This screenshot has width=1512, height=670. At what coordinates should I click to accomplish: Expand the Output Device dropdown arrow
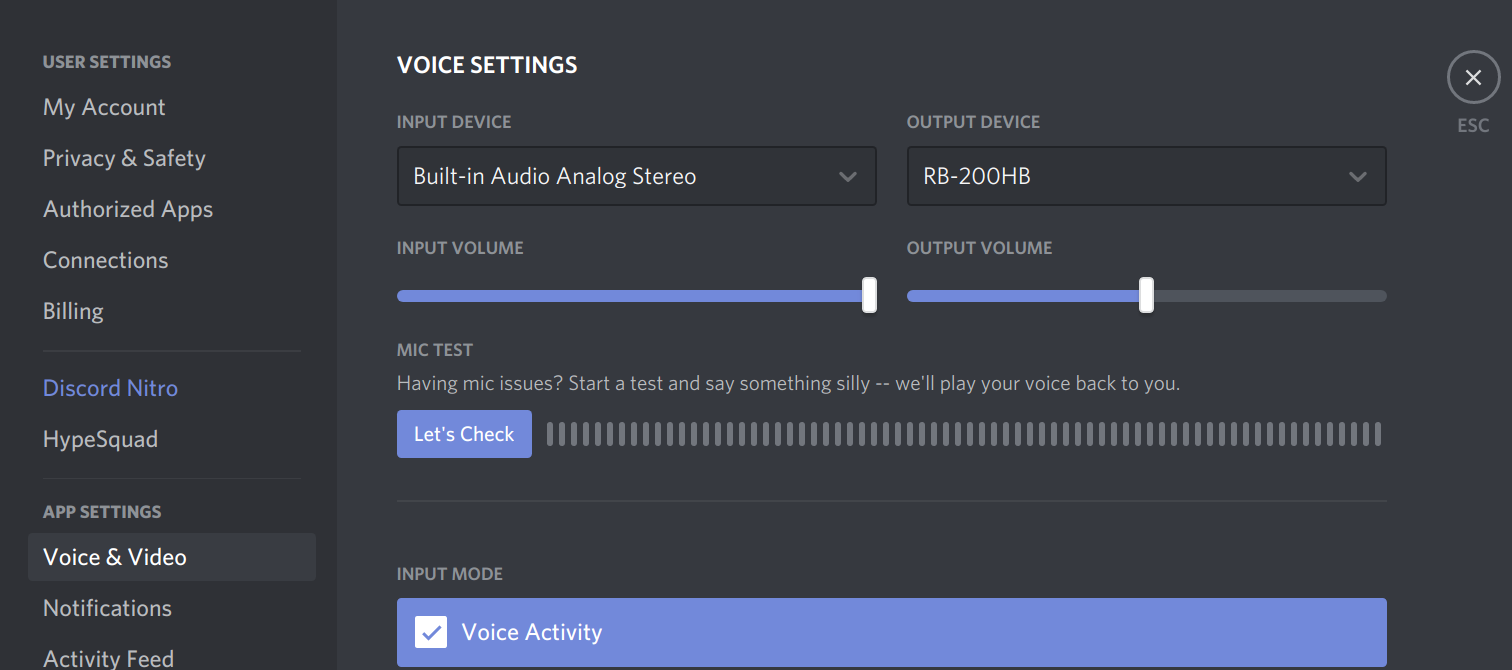(1357, 177)
